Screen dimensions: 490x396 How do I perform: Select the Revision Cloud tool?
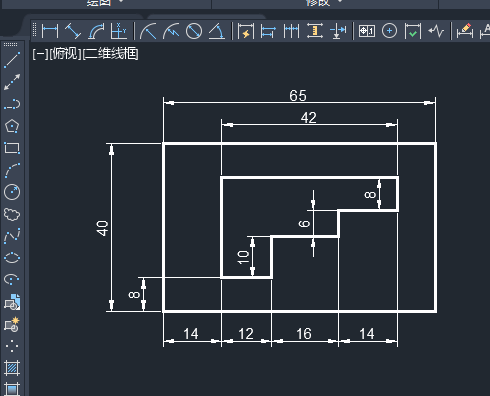pyautogui.click(x=12, y=214)
